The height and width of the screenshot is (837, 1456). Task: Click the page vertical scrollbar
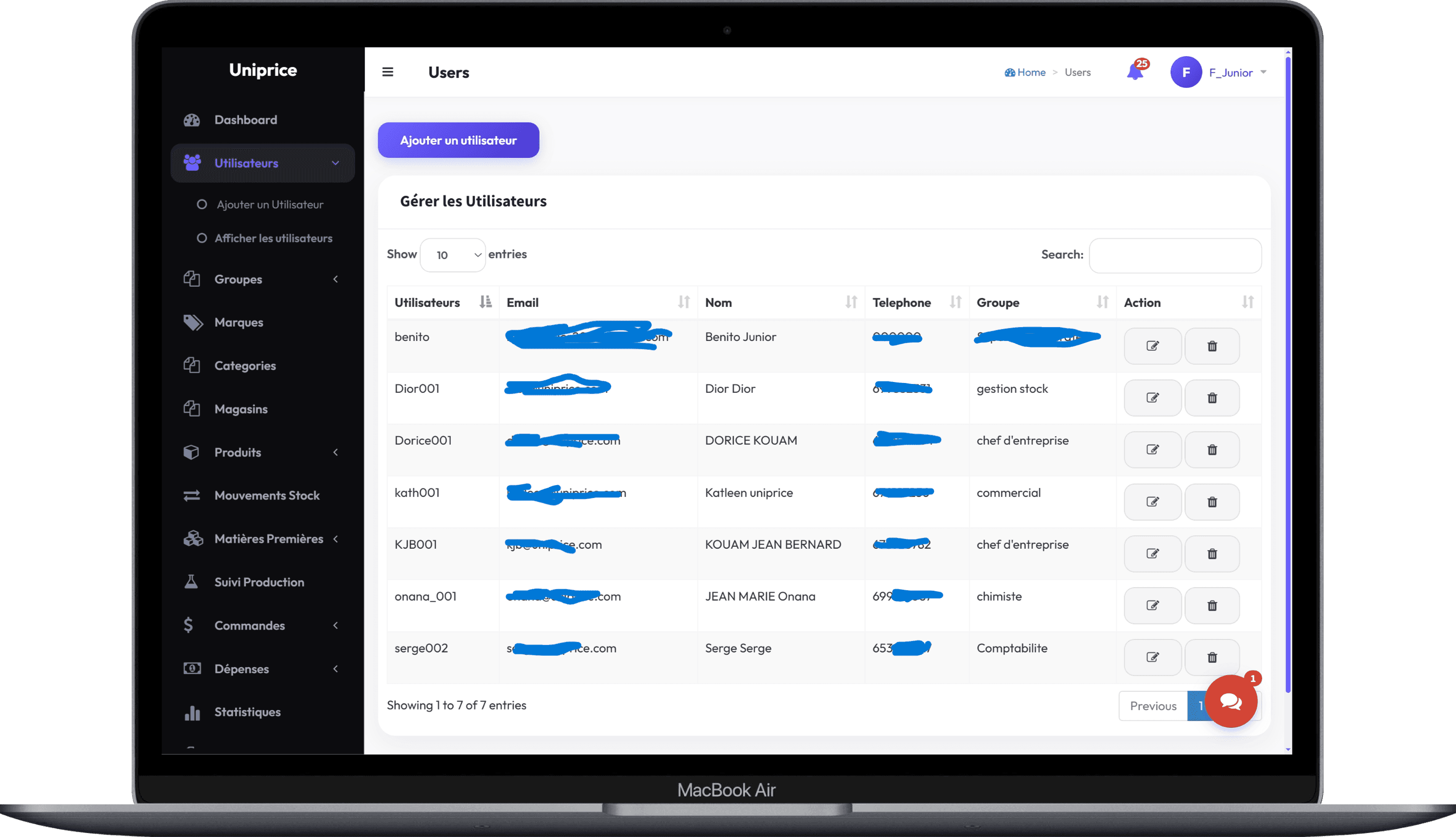(1288, 374)
